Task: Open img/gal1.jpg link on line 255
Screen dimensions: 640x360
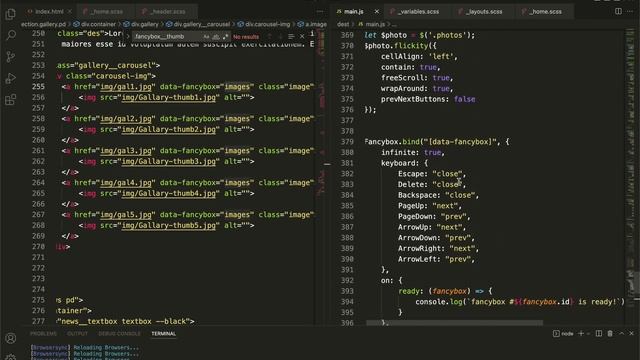Action: pyautogui.click(x=126, y=87)
